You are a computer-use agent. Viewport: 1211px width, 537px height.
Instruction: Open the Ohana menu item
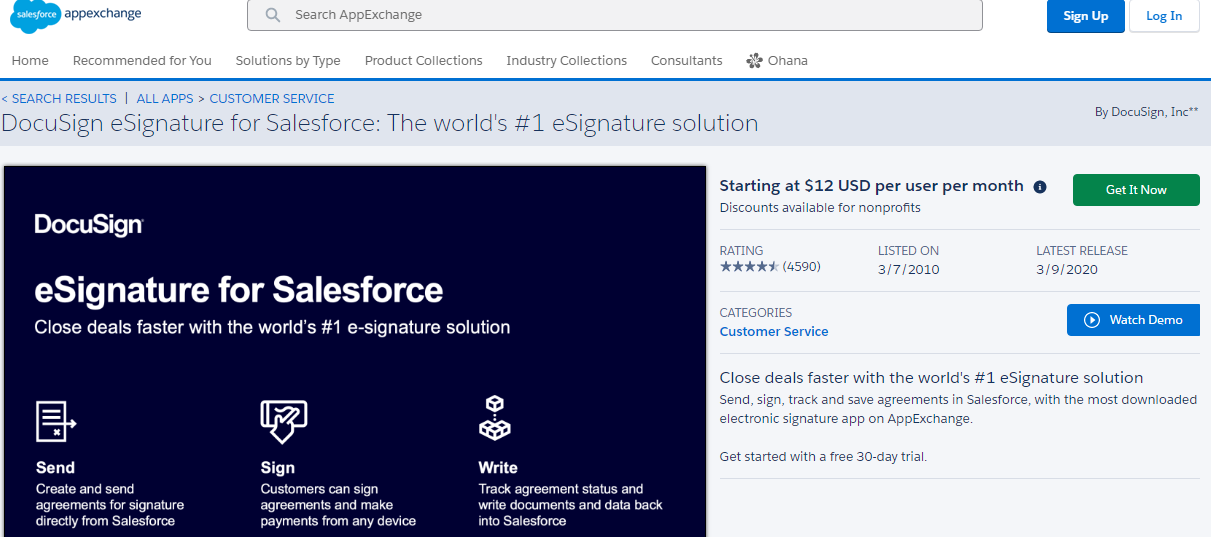pos(777,61)
